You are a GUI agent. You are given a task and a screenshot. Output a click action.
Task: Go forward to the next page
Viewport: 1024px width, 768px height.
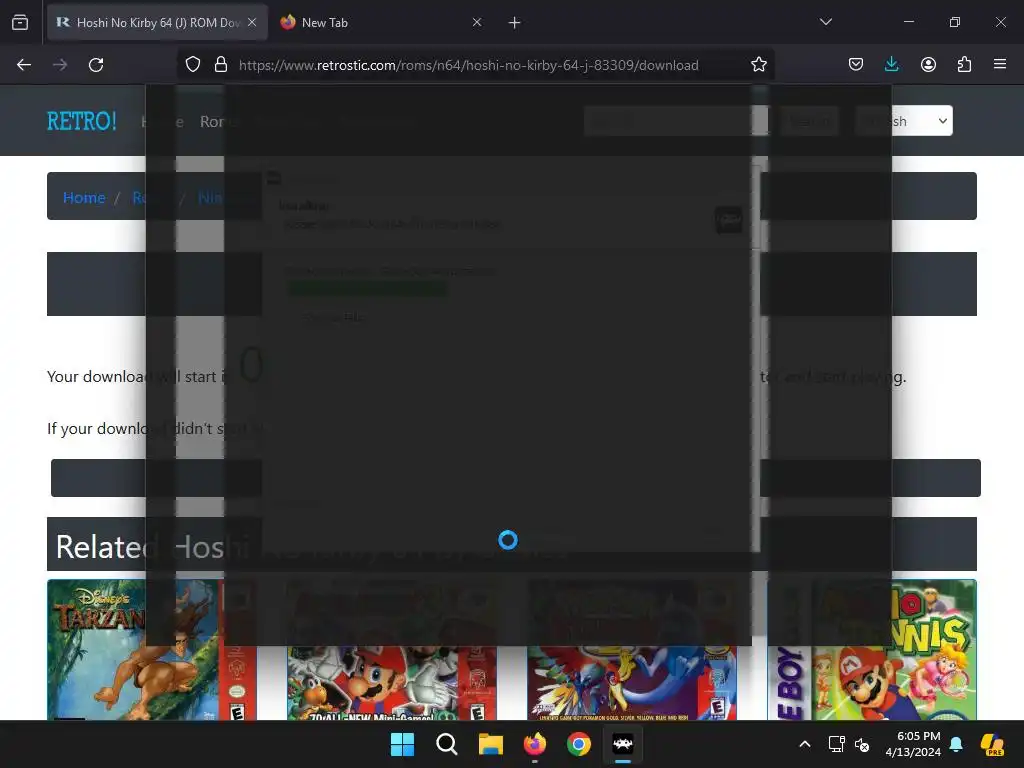point(60,65)
